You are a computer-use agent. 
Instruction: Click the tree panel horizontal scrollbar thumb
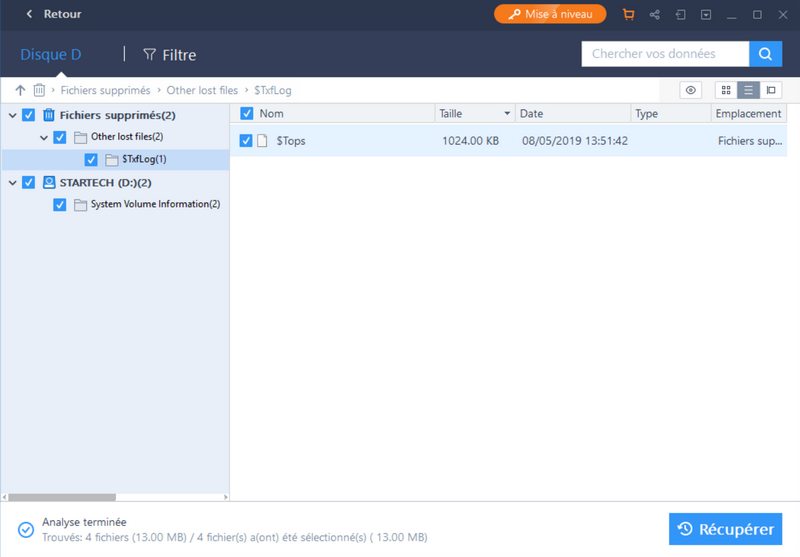pyautogui.click(x=62, y=497)
